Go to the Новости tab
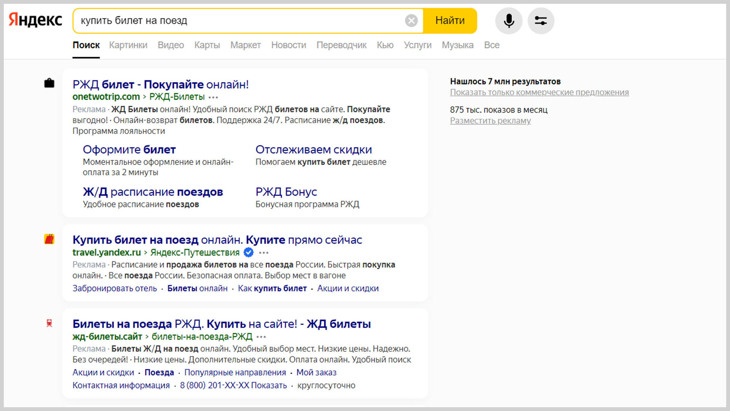Screen dimensions: 730x411 coord(289,45)
